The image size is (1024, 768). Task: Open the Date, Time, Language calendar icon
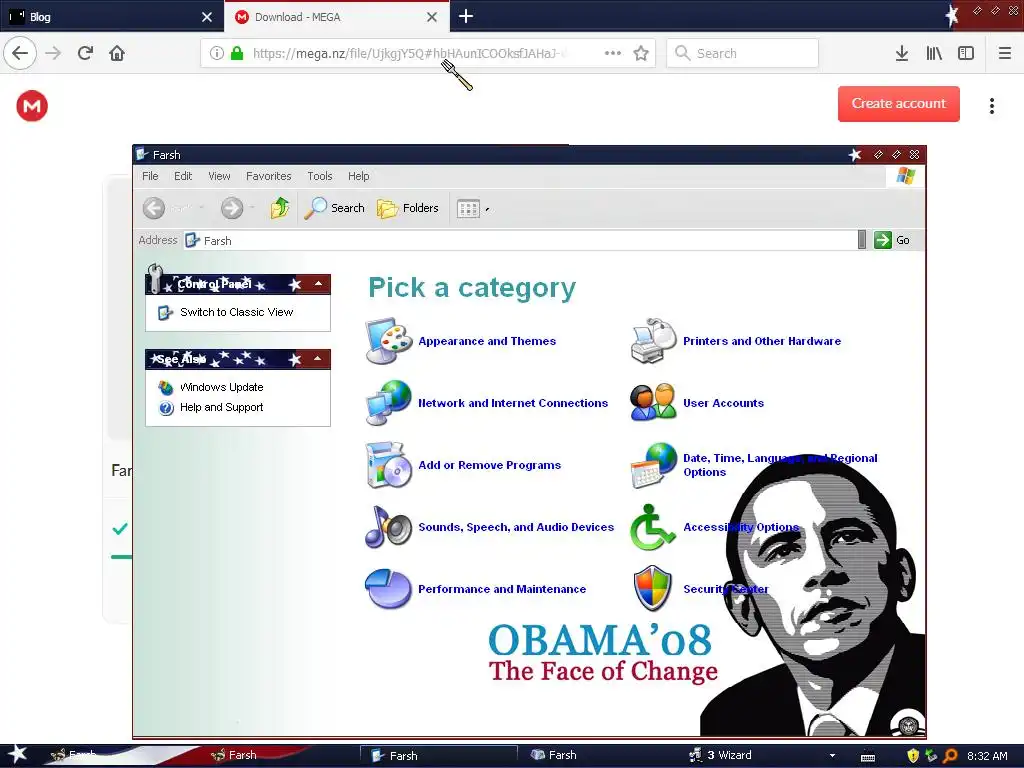coord(654,465)
